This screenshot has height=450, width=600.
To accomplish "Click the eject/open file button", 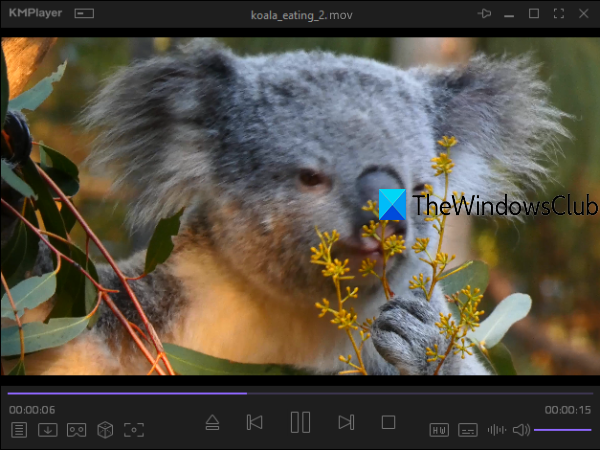I will pos(212,422).
